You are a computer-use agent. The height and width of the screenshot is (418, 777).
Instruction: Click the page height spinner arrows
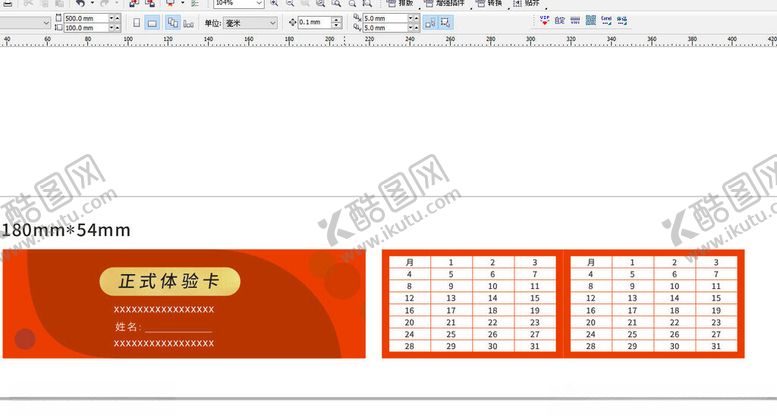click(x=114, y=28)
